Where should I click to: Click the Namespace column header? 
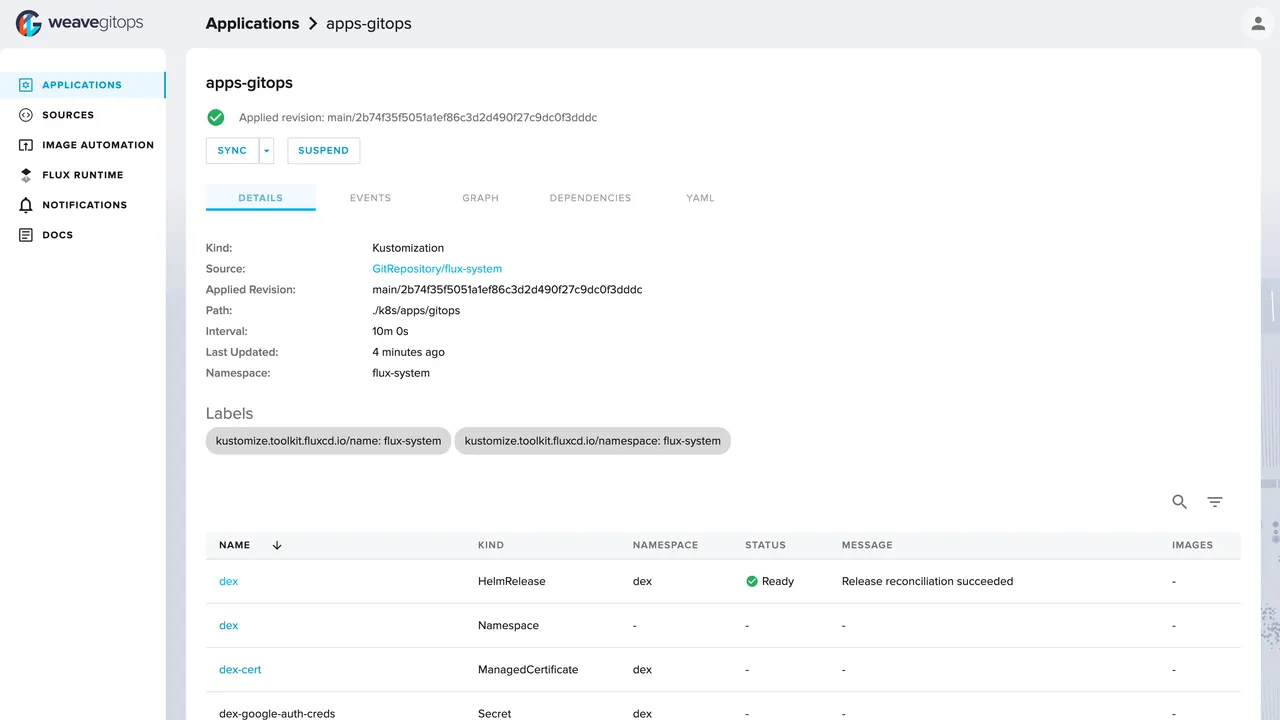(x=665, y=545)
